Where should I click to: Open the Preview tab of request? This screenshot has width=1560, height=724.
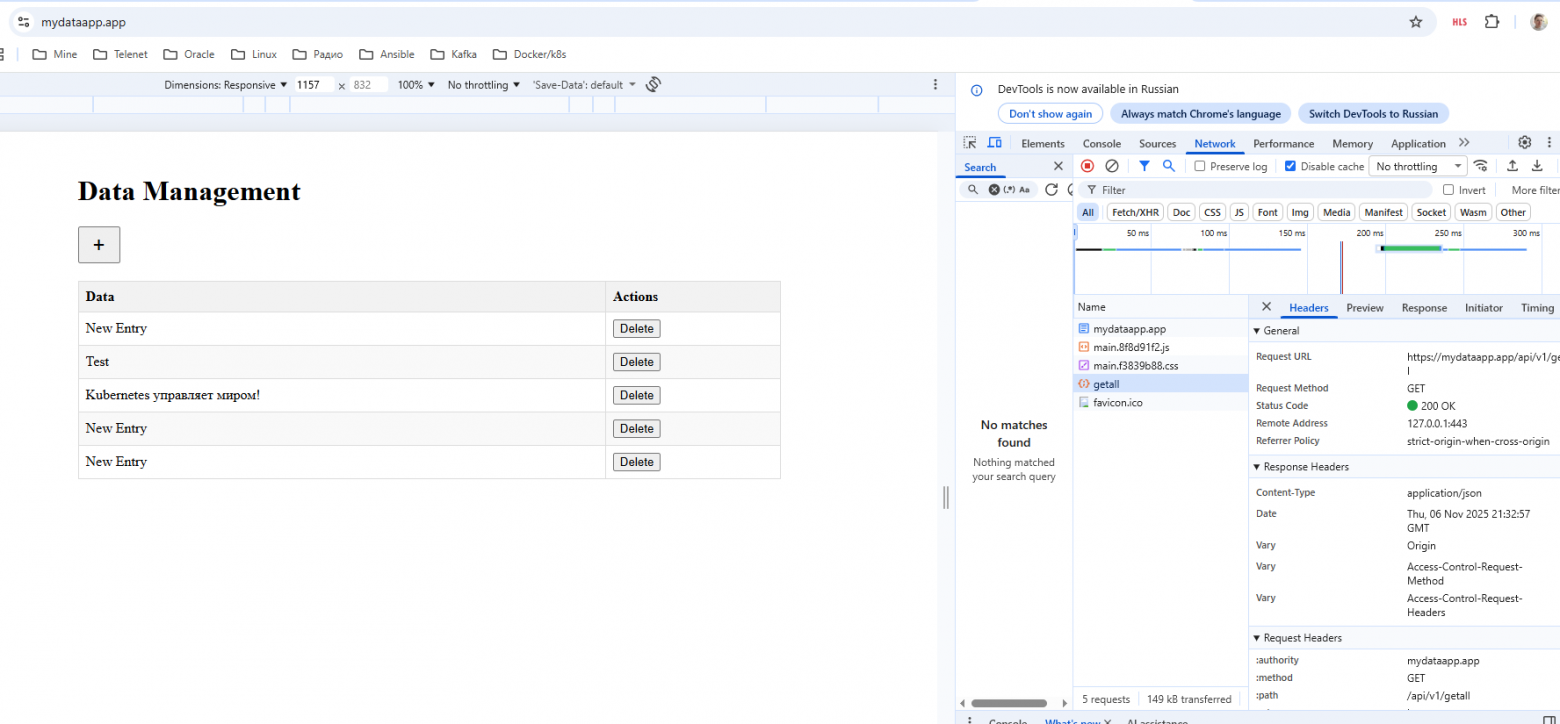pyautogui.click(x=1364, y=308)
